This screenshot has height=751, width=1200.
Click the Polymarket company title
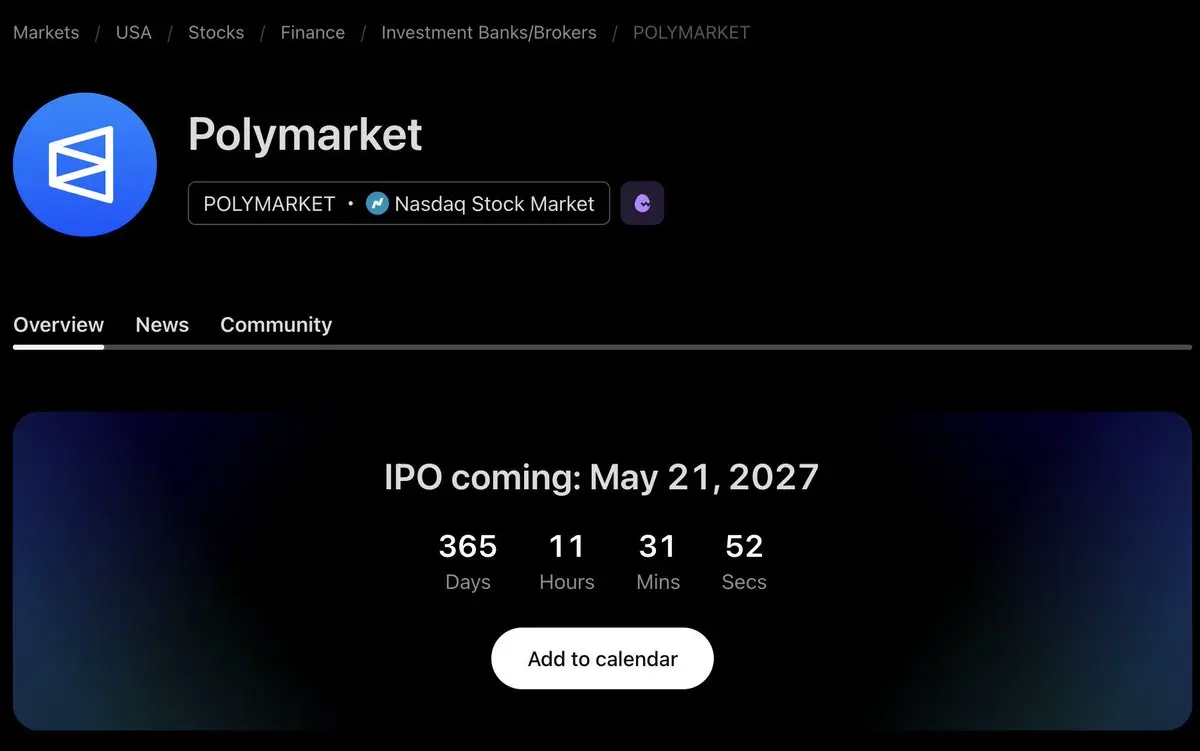305,134
